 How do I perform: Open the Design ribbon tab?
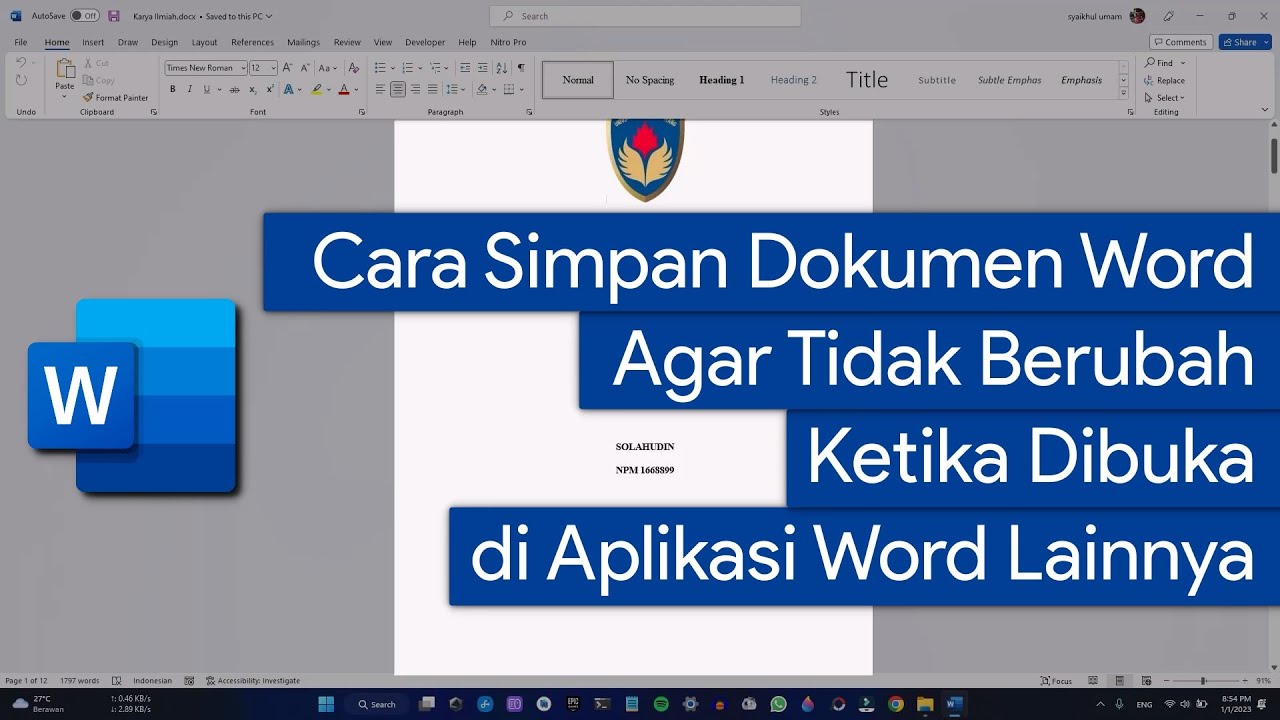point(164,42)
